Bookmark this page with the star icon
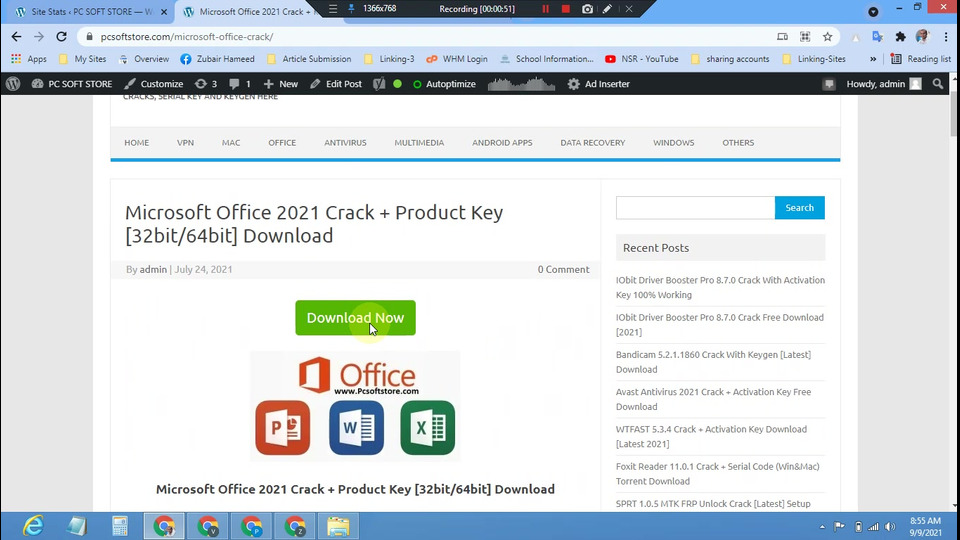 pos(827,37)
